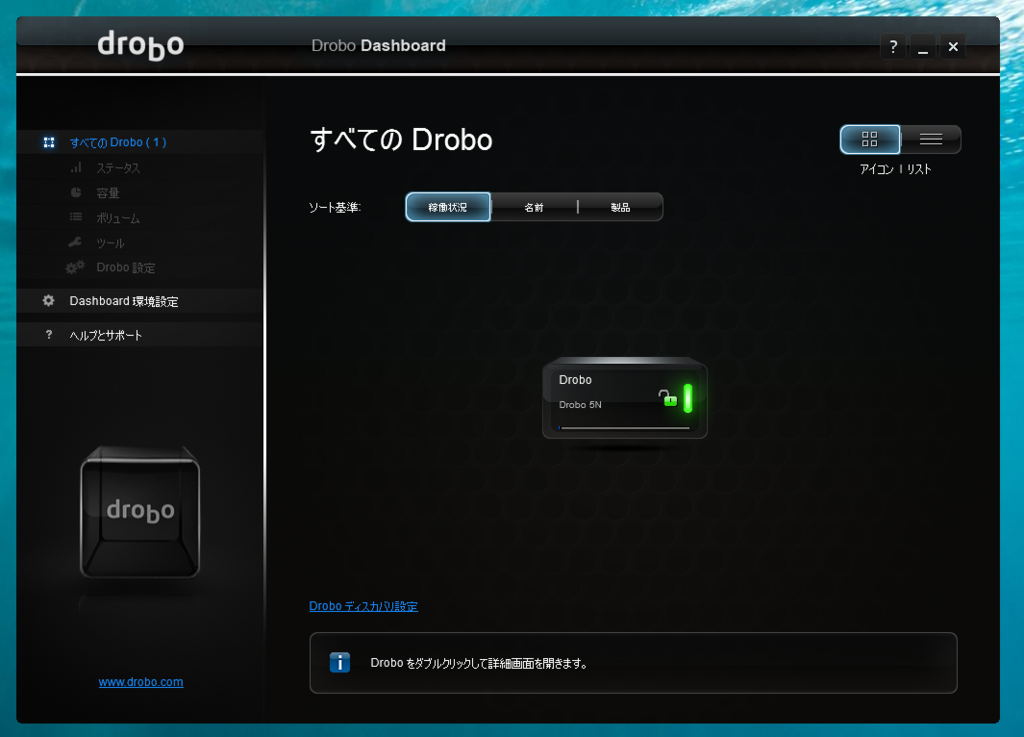Click the 'アイコン | リスト' view label
The image size is (1024, 737).
pos(895,169)
